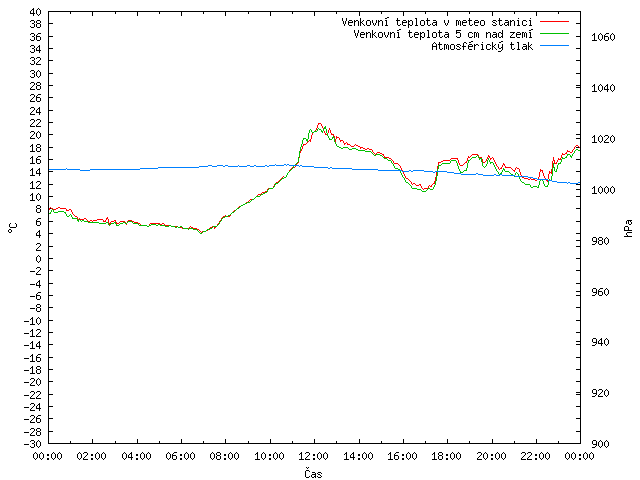
Task: Click the '980' pressure axis label
Action: click(x=600, y=241)
